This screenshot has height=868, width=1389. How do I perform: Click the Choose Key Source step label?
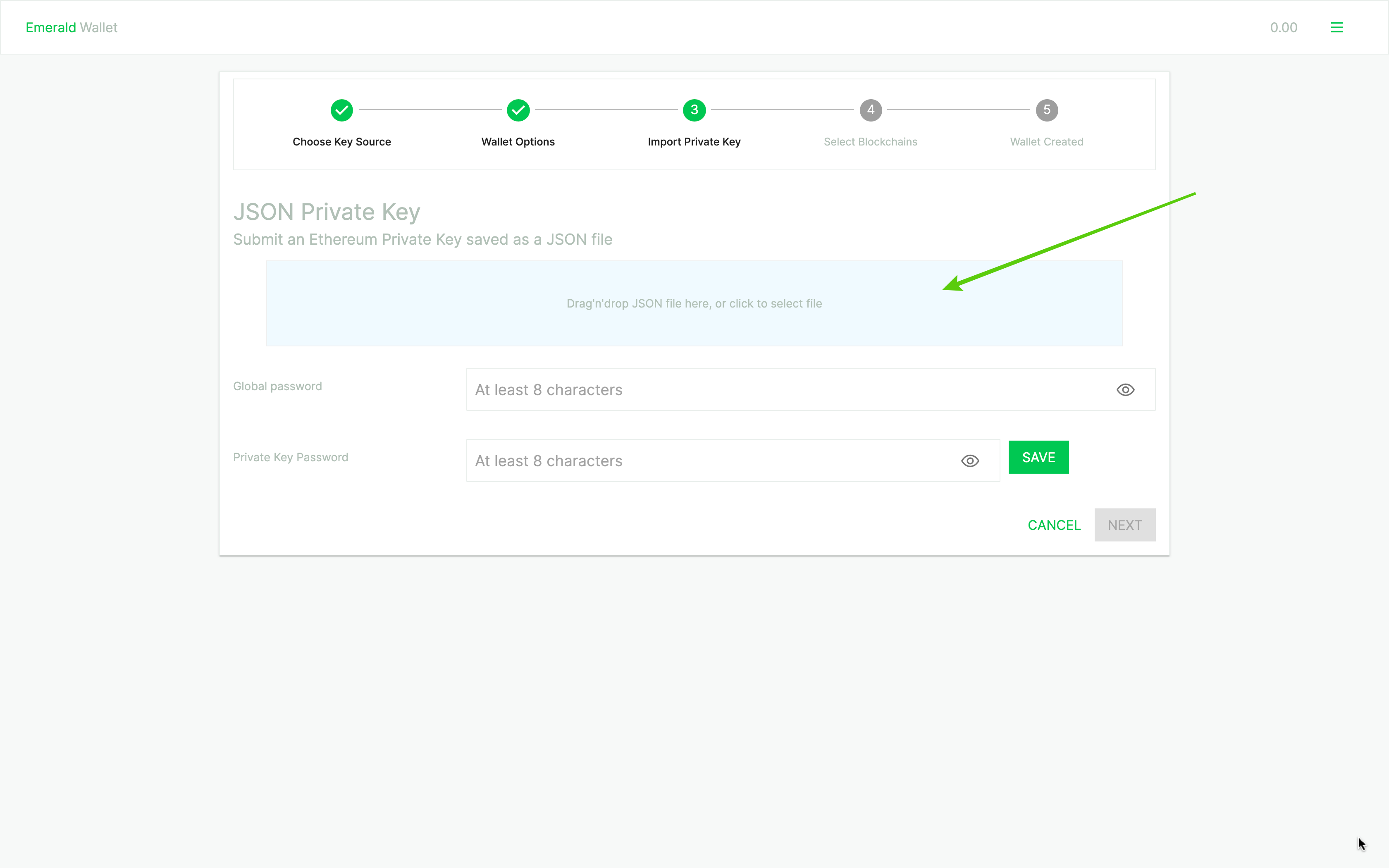pyautogui.click(x=342, y=141)
